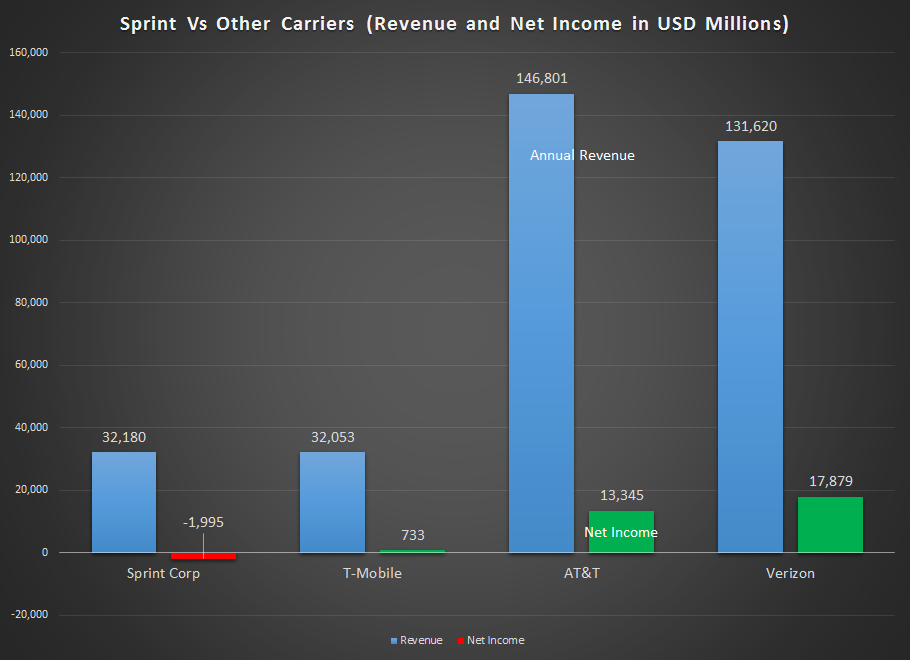
Task: Select the 32,053 data label
Action: [x=333, y=437]
